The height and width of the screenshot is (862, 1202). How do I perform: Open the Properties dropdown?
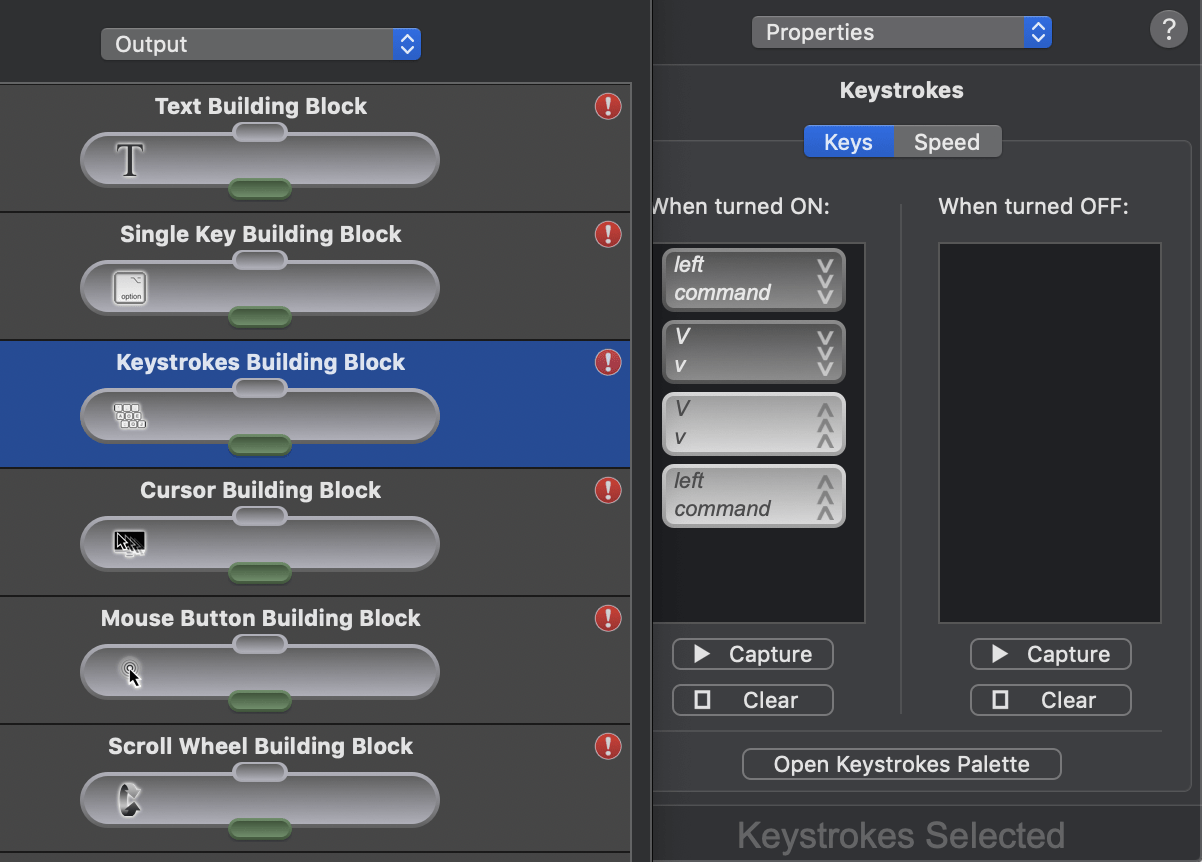tap(900, 32)
